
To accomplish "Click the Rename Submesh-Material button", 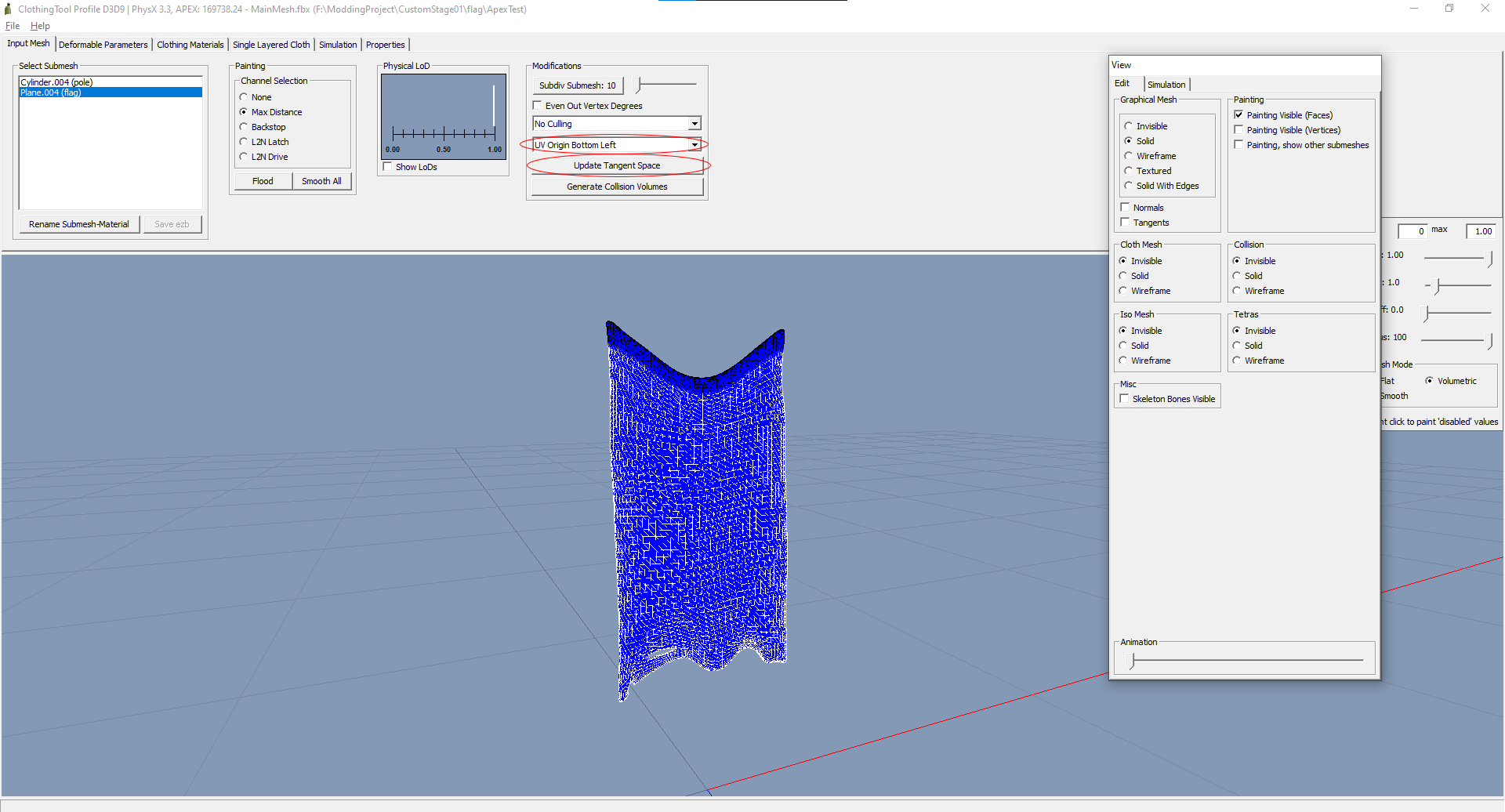I will 79,224.
